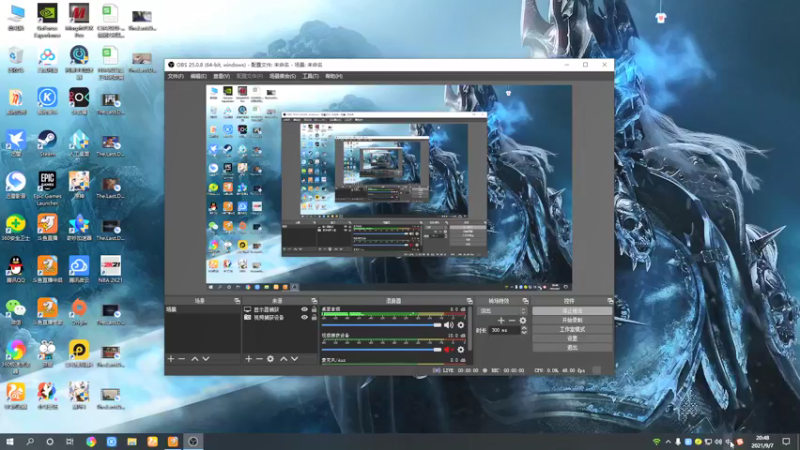Open the Windows Start menu
This screenshot has height=450, width=800.
[10, 441]
